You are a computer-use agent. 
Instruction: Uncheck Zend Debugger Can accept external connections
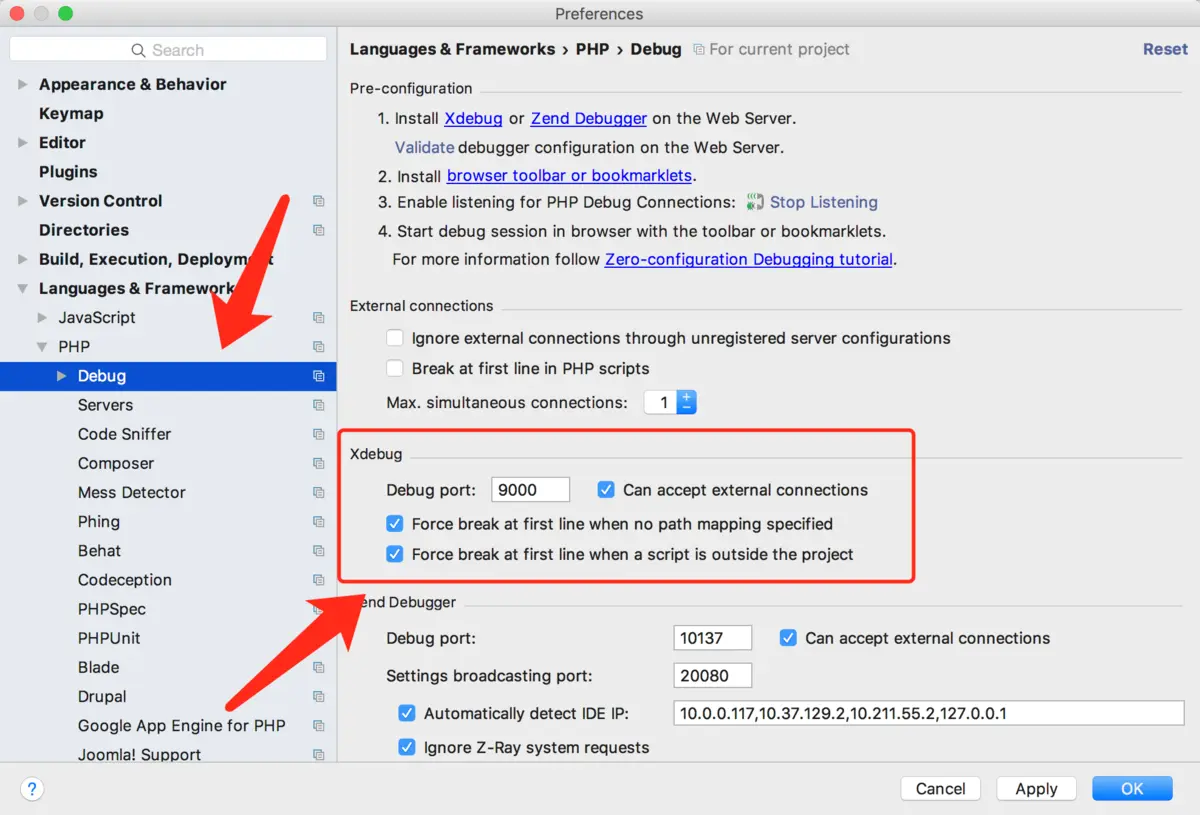(788, 638)
